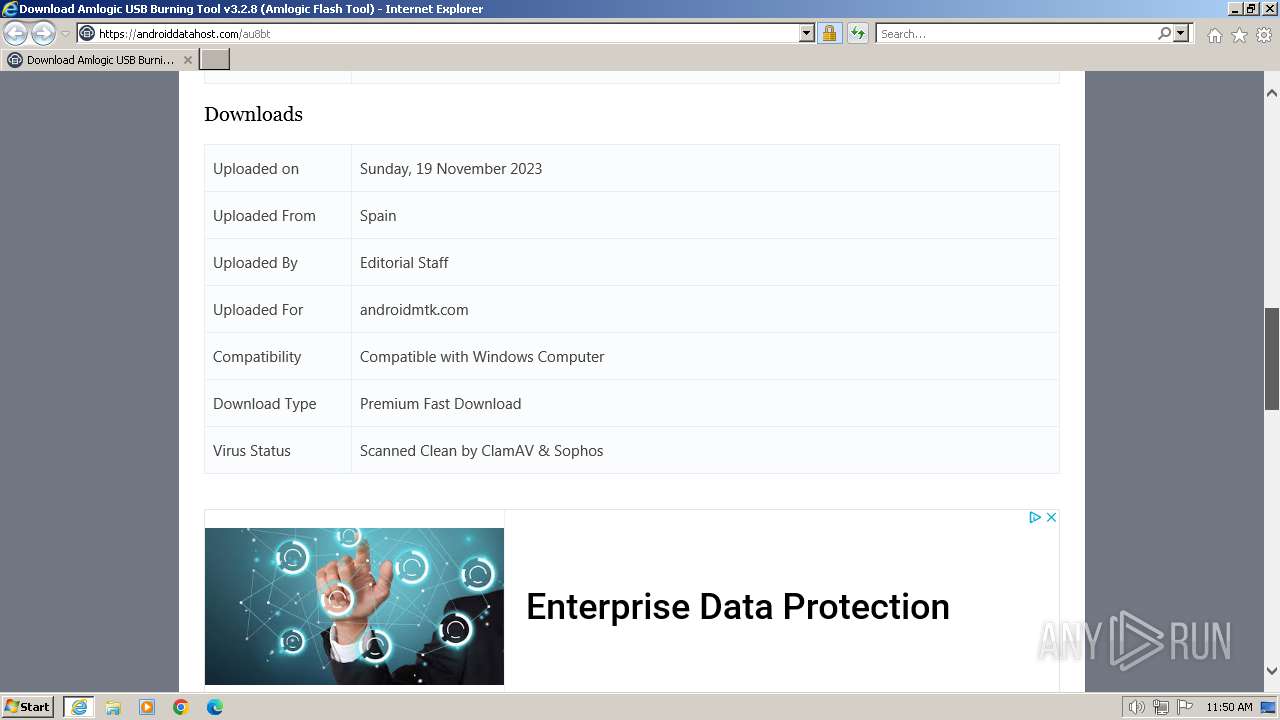Click the 'Uploaded on' label
Image resolution: width=1280 pixels, height=720 pixels.
[x=256, y=168]
